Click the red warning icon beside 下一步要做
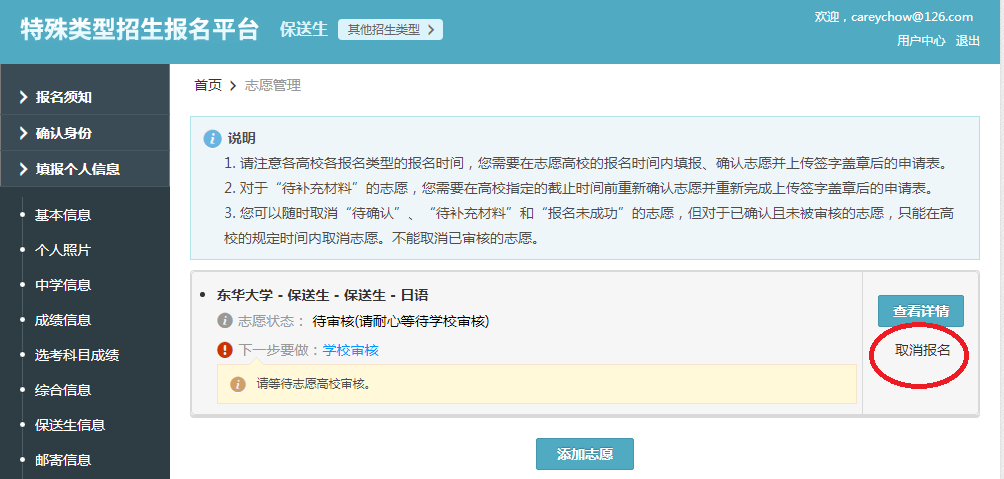 (x=225, y=350)
